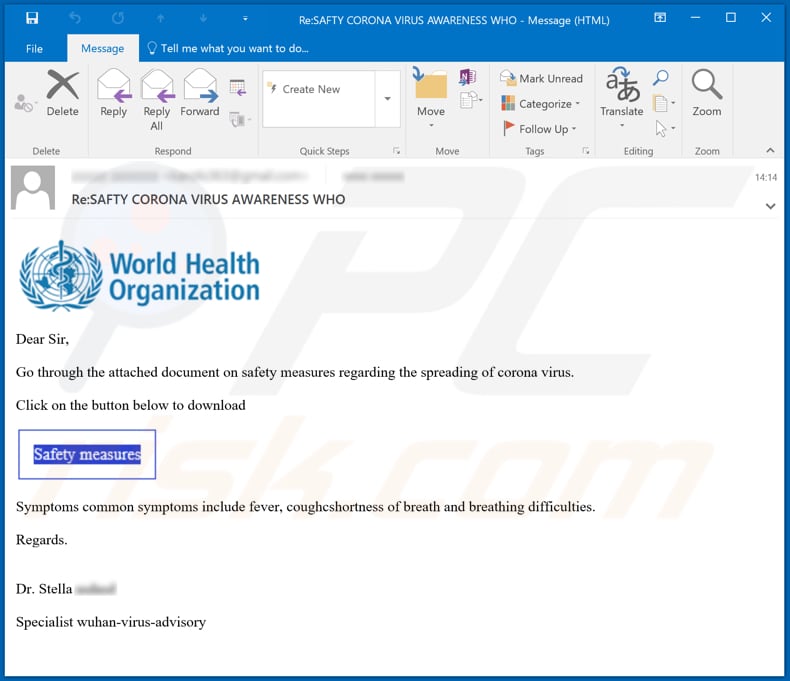Open the Move Actions icon dropdown
Screen dimensions: 790x681
[x=471, y=100]
